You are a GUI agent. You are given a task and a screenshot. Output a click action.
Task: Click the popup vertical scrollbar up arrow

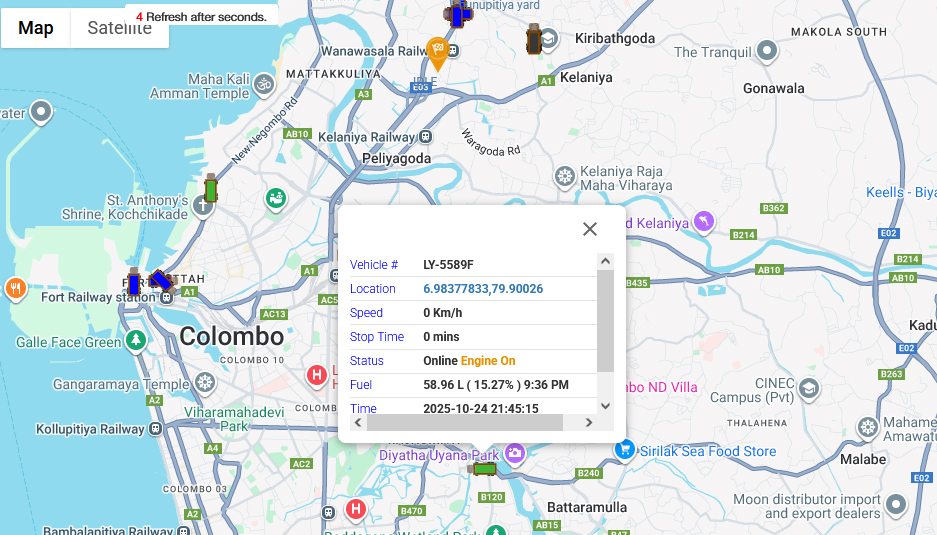tap(605, 261)
